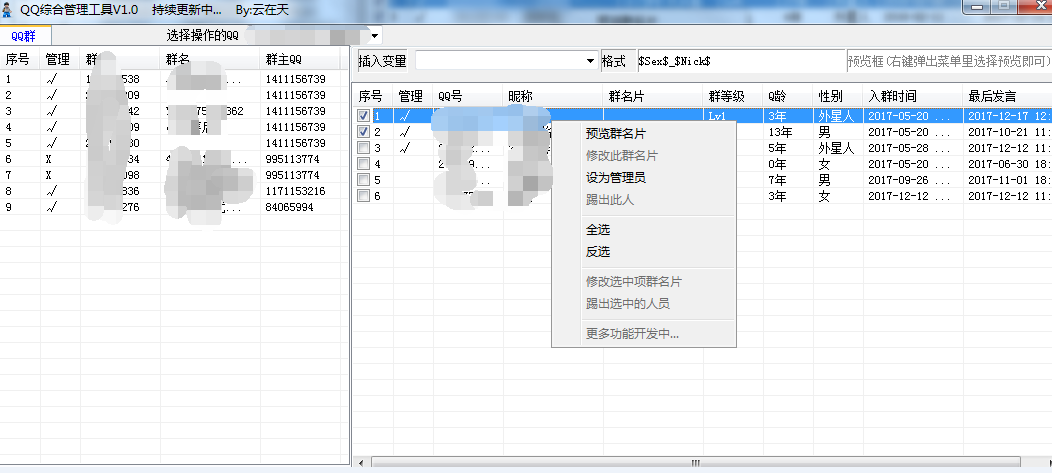Choose 设为管理员 in context menu
This screenshot has height=473, width=1052.
point(615,178)
